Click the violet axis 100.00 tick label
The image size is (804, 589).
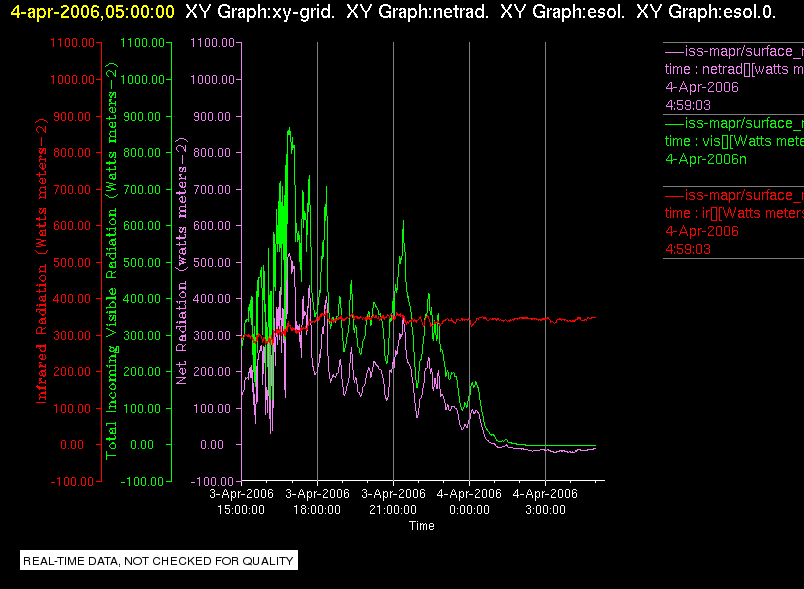tap(212, 409)
